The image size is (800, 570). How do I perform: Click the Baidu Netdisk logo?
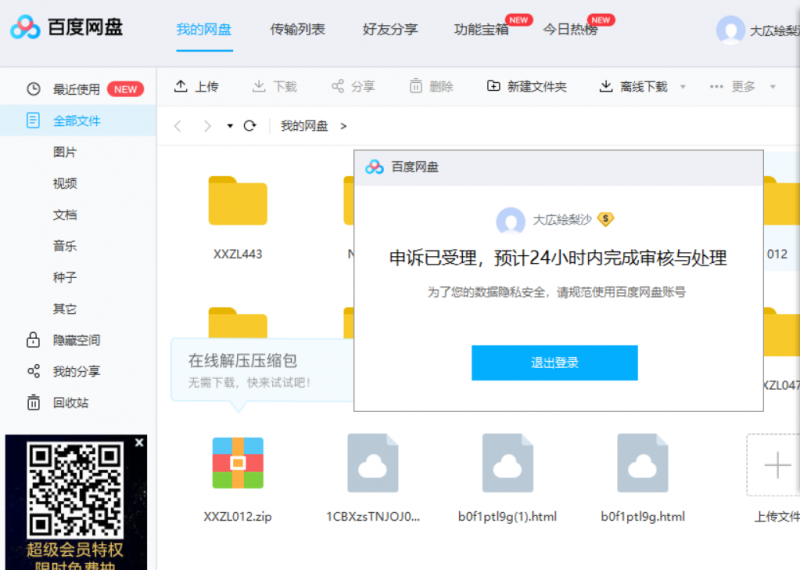[x=67, y=28]
